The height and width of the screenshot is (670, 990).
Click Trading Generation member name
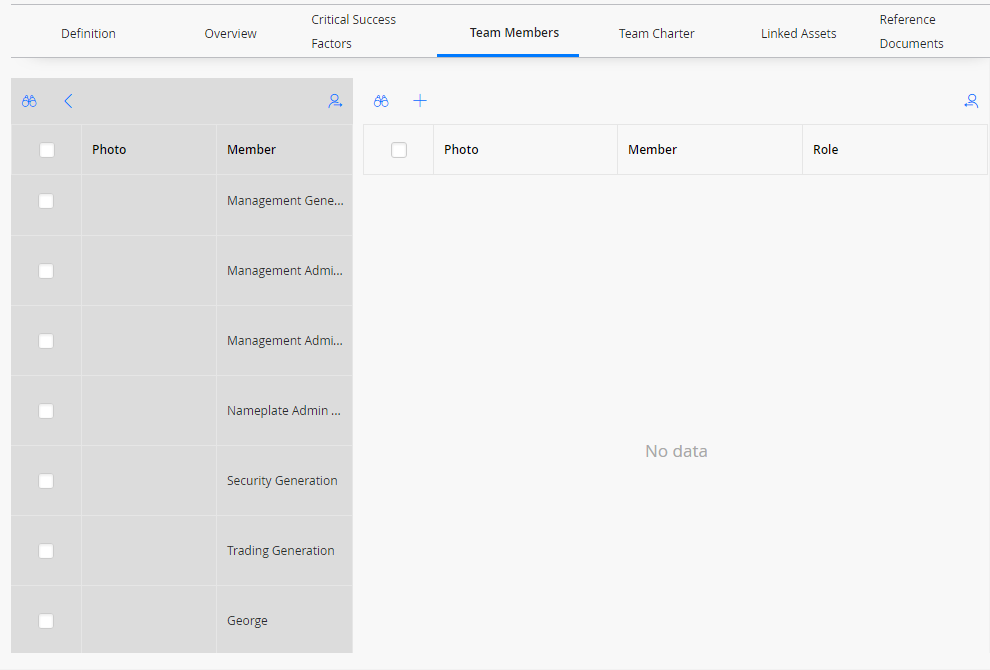coord(281,551)
